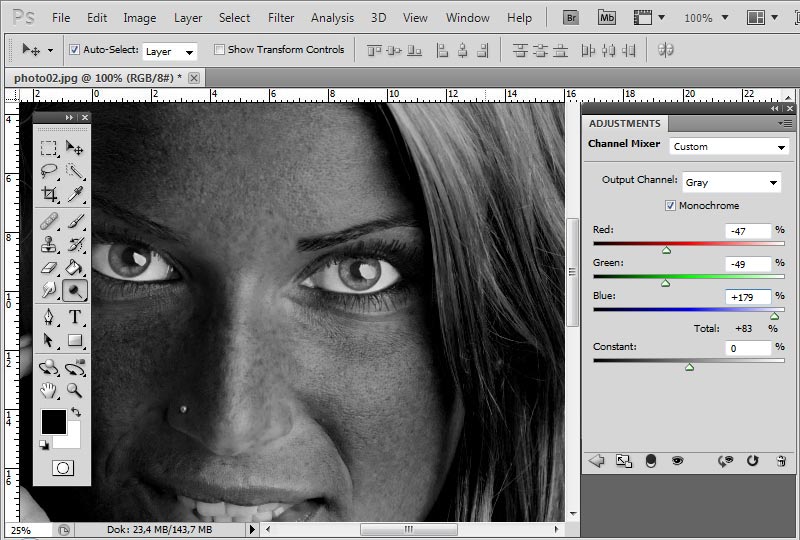Click the Blue channel slider handle
The height and width of the screenshot is (540, 800).
[774, 316]
